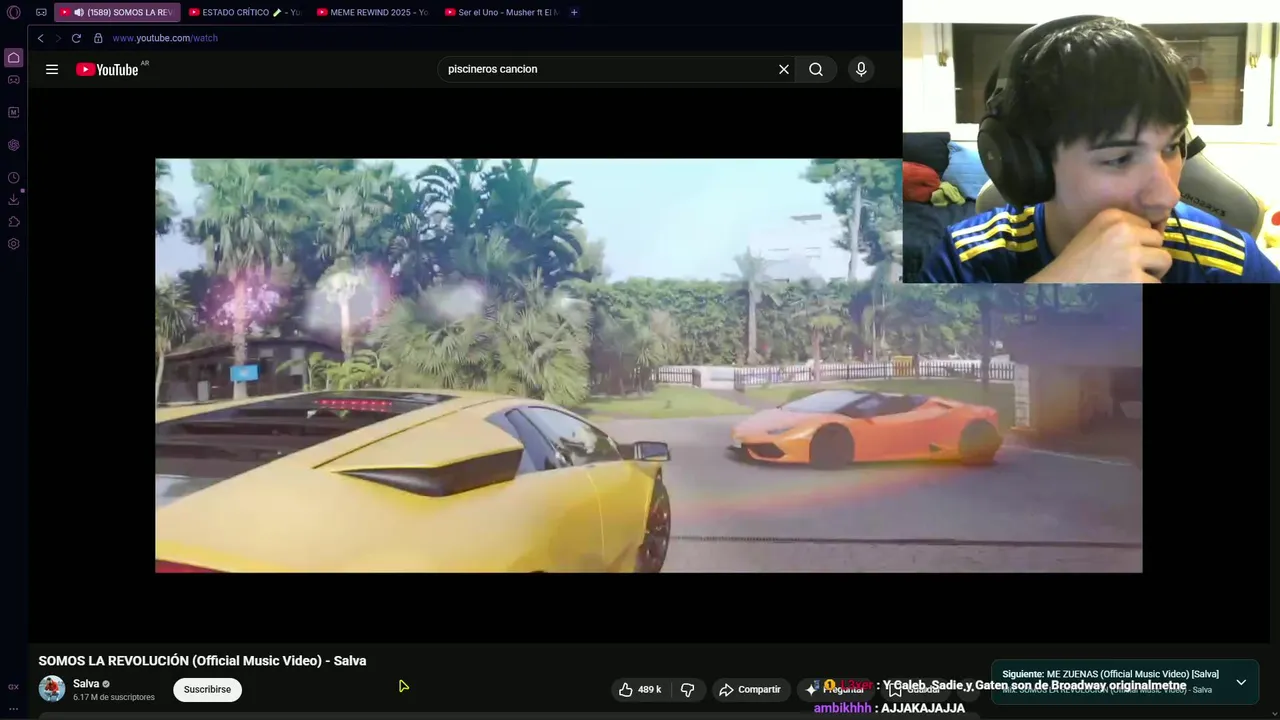Open the GX gamepad icon in the sidebar
Screen dimensions: 1280x720
point(13,80)
